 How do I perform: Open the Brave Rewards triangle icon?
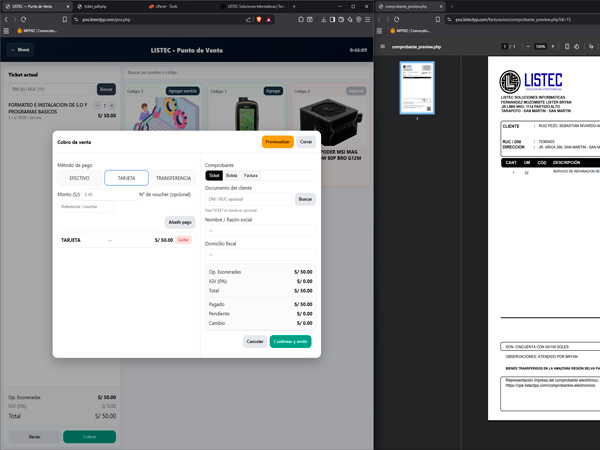(269, 20)
